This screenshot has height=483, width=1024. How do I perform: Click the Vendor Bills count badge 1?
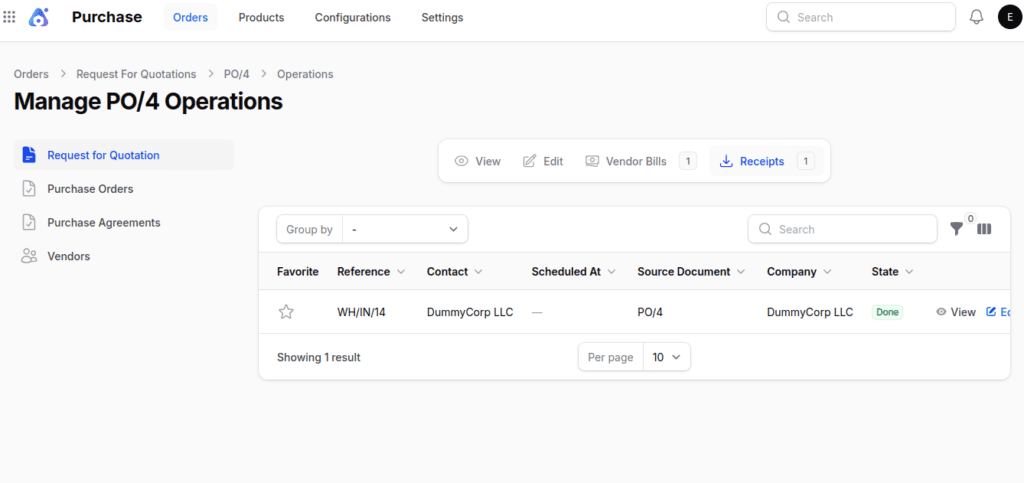[688, 161]
